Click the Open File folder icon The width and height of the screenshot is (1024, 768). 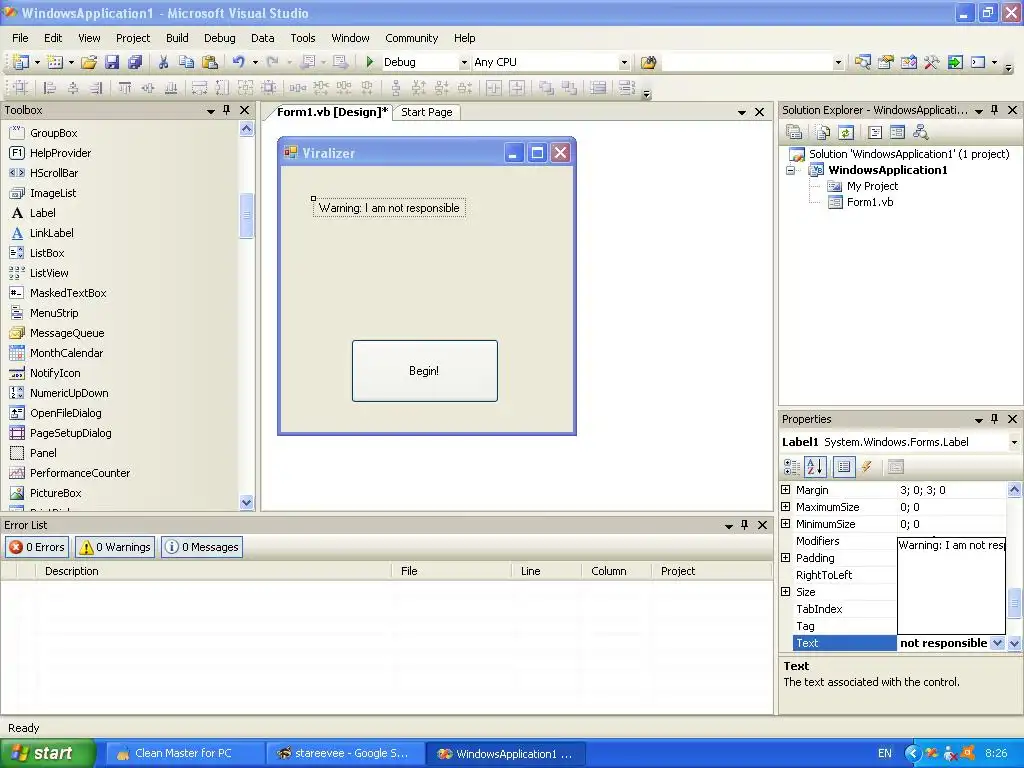click(89, 62)
